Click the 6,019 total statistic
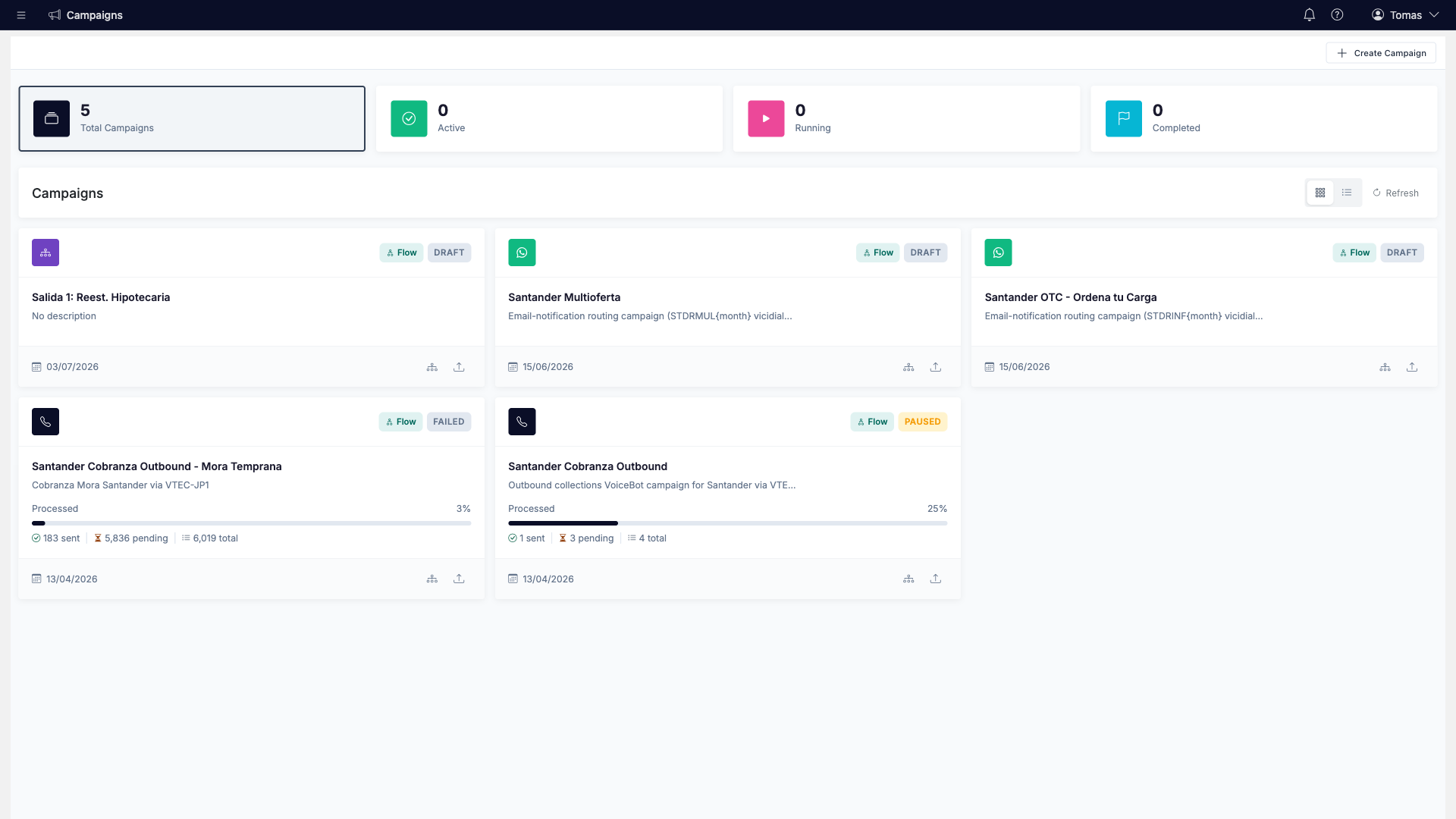 [210, 538]
